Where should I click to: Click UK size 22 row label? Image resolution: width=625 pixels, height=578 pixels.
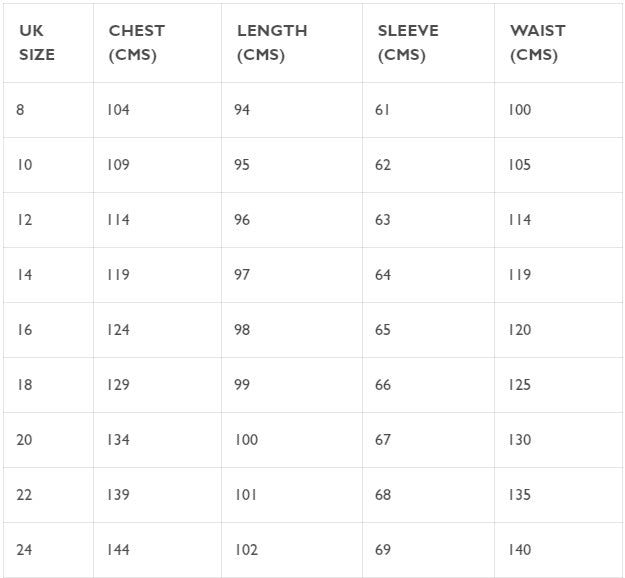click(x=24, y=495)
